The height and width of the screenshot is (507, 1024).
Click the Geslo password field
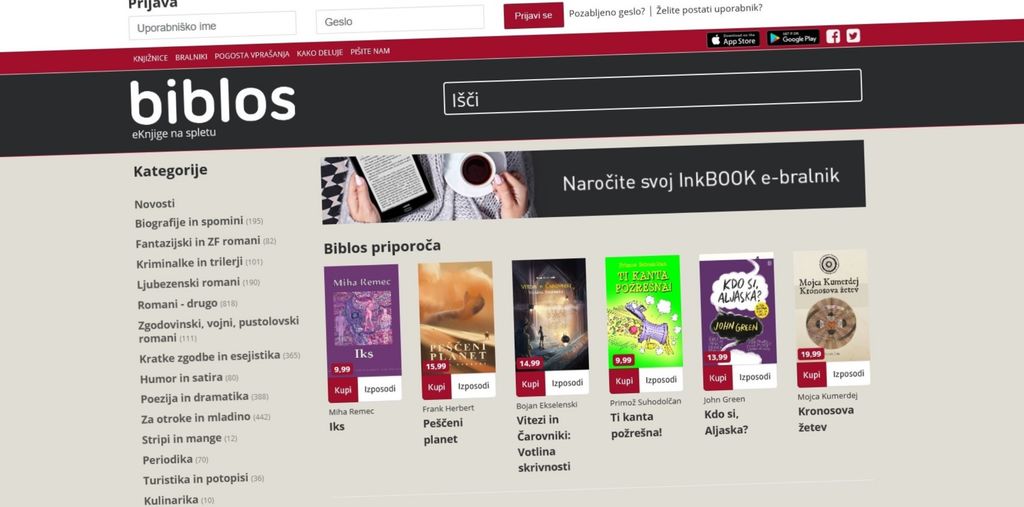(400, 20)
